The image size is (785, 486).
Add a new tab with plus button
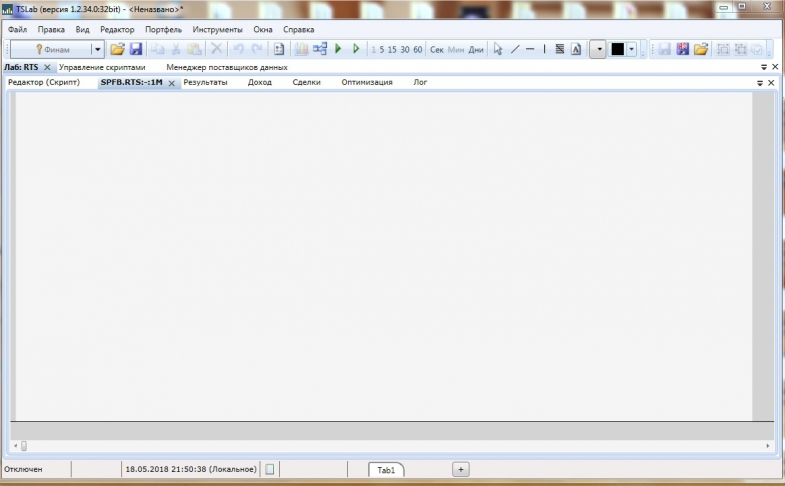[461, 469]
